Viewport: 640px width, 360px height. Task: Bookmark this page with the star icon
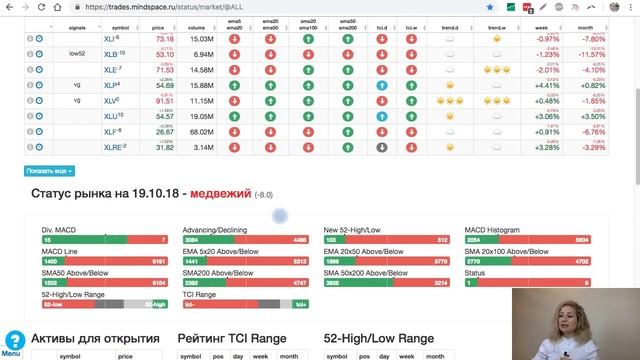tap(490, 7)
